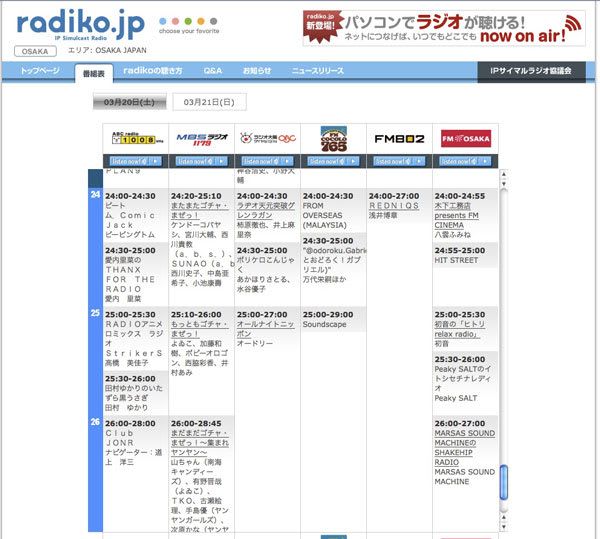Open FM OSAKA station logo
The image size is (600, 539).
point(466,138)
